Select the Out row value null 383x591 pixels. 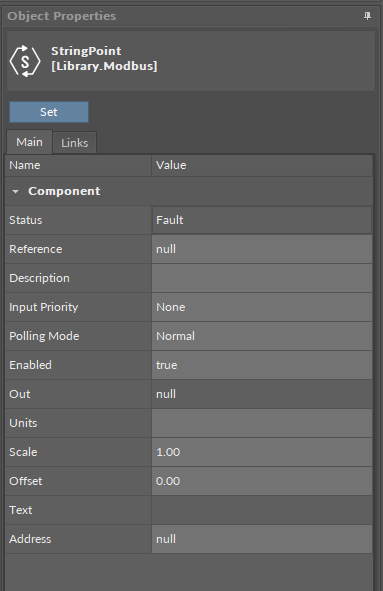(x=262, y=394)
